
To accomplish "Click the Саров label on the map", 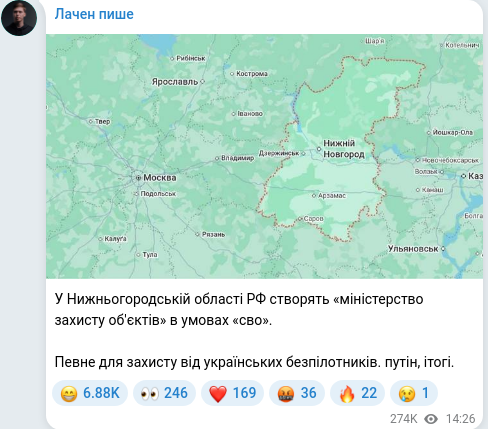I will tap(313, 219).
